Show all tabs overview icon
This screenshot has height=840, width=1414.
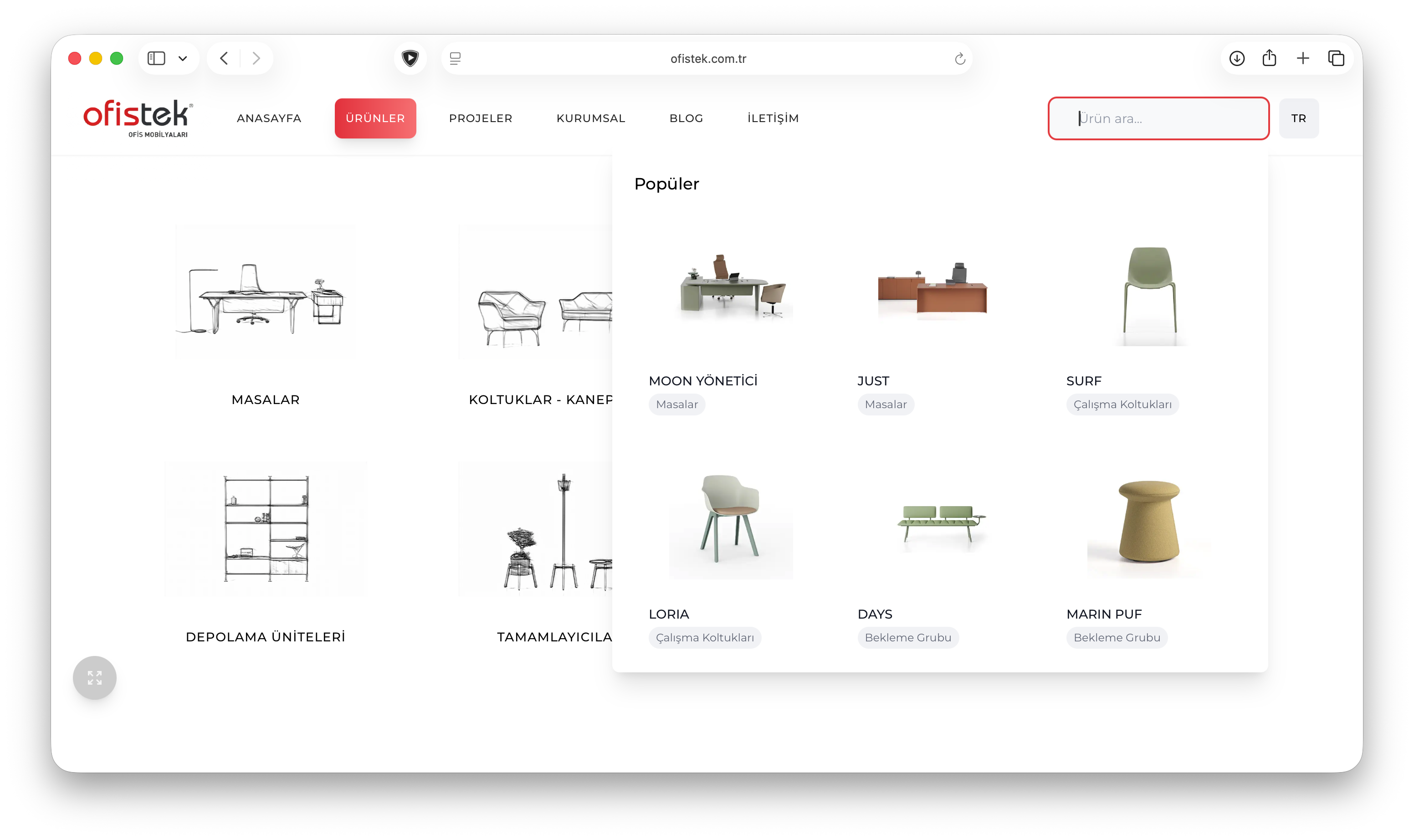(x=1337, y=58)
